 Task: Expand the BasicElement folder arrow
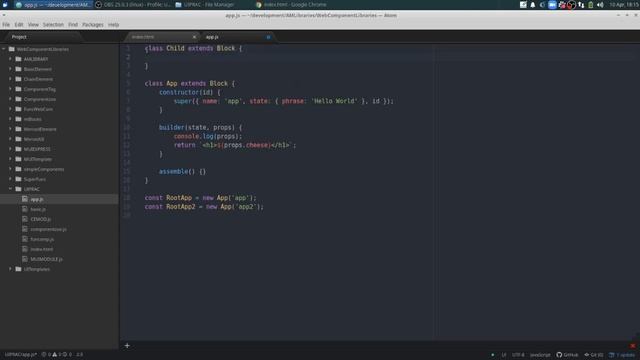[x=10, y=69]
